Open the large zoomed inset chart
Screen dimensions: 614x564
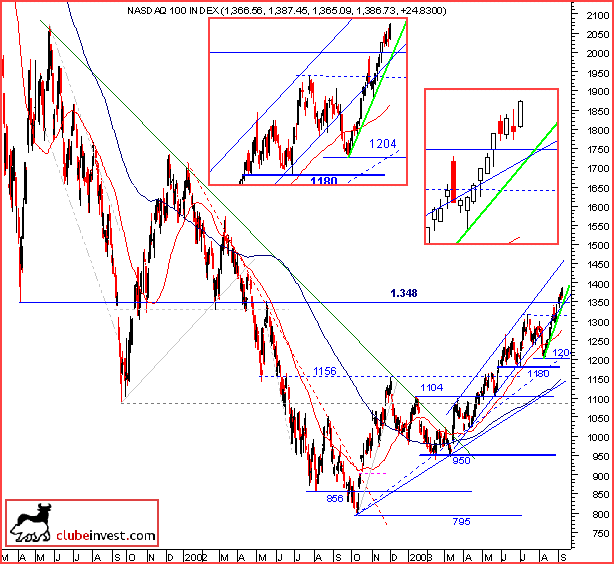click(308, 101)
